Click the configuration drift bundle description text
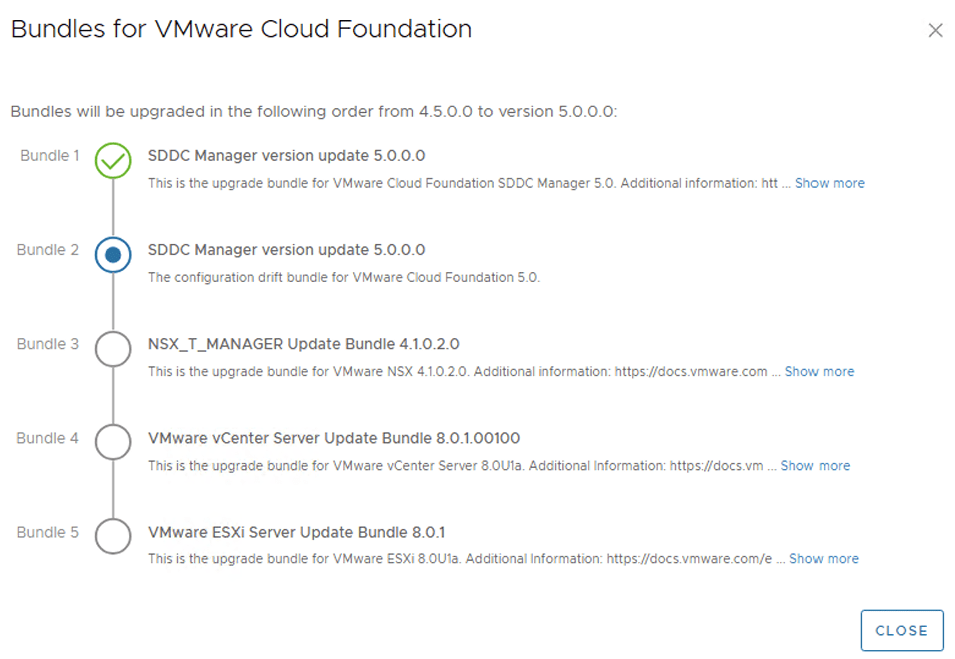Screen dimensions: 955x659 (x=343, y=277)
